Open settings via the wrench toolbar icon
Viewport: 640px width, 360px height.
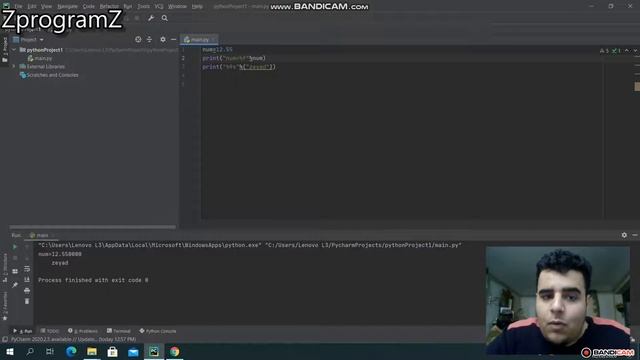tap(151, 18)
